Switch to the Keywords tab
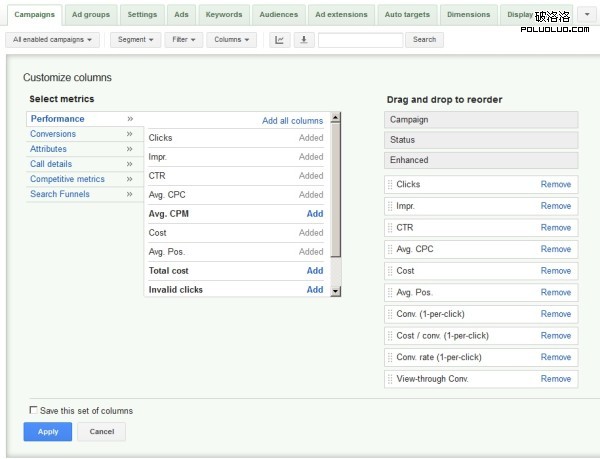The width and height of the screenshot is (600, 459). coord(223,15)
